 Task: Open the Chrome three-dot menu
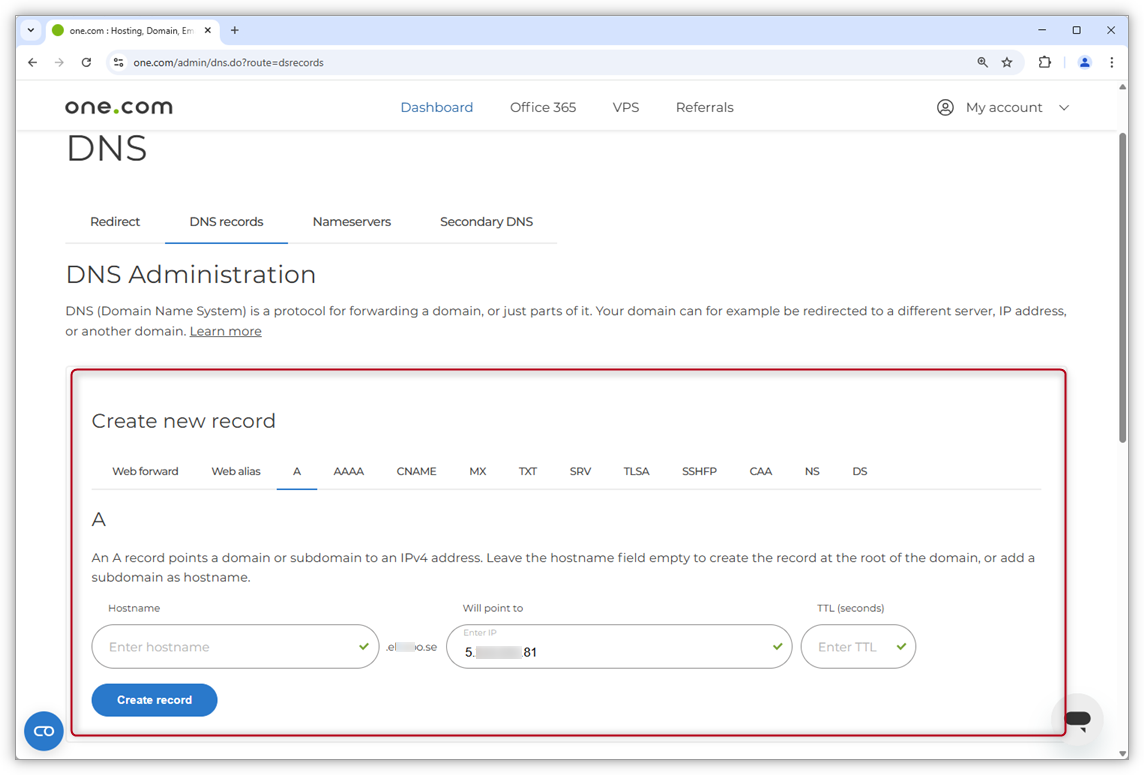point(1112,62)
